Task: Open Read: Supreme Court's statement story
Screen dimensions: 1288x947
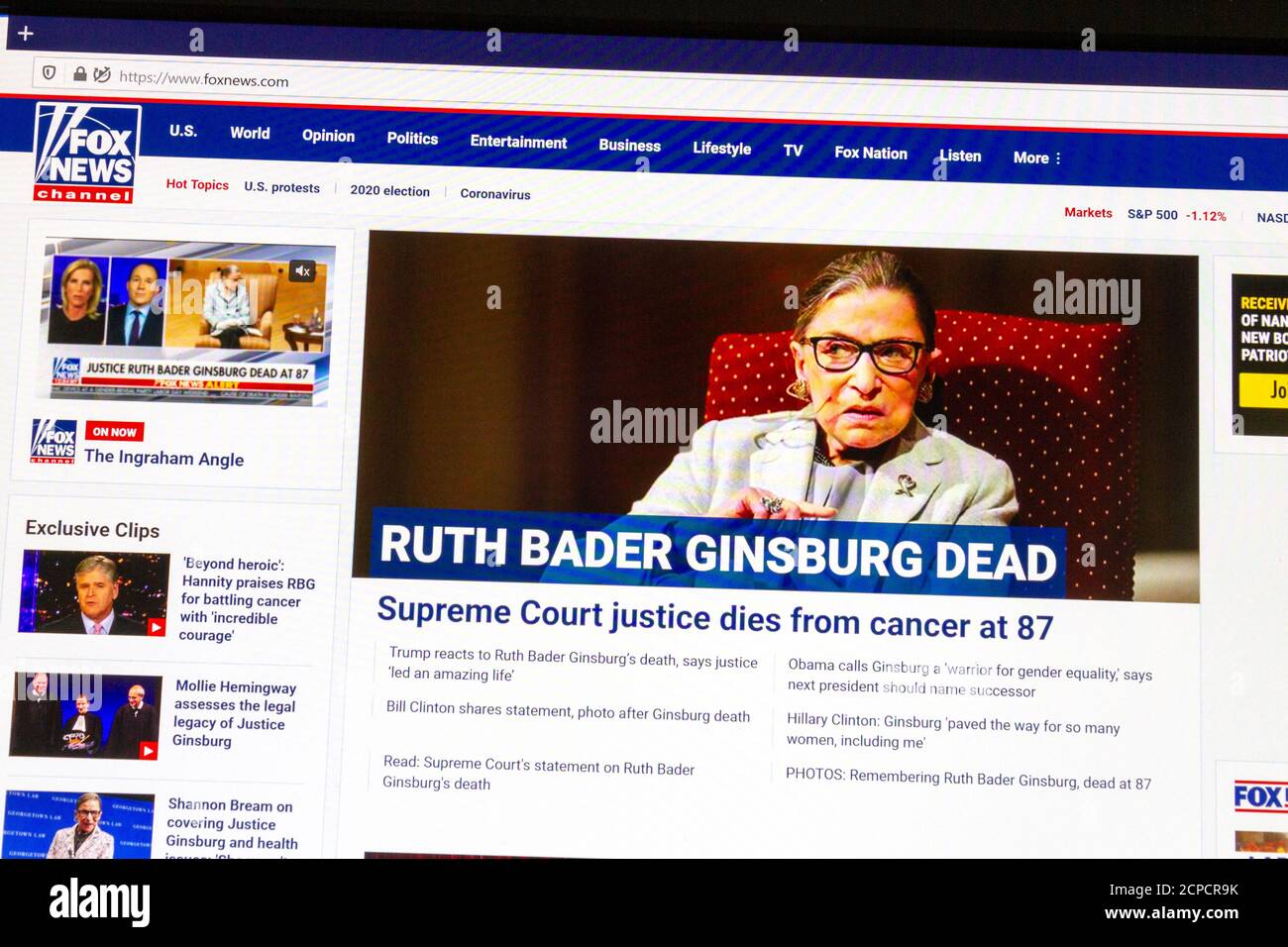Action: click(538, 774)
